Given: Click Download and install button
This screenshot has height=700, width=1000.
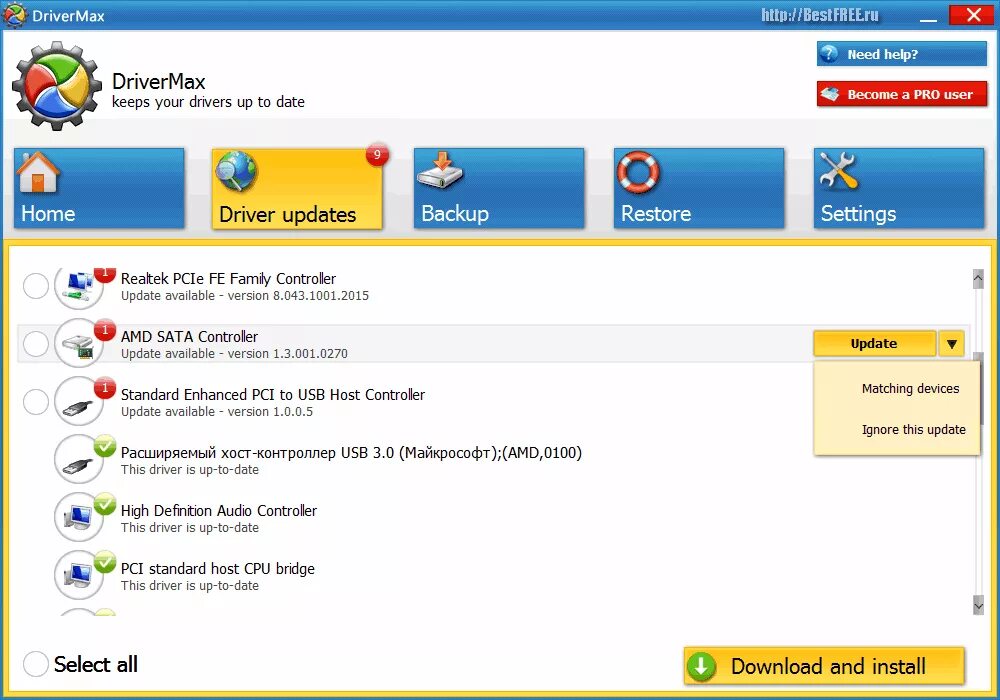Looking at the screenshot, I should pyautogui.click(x=825, y=666).
